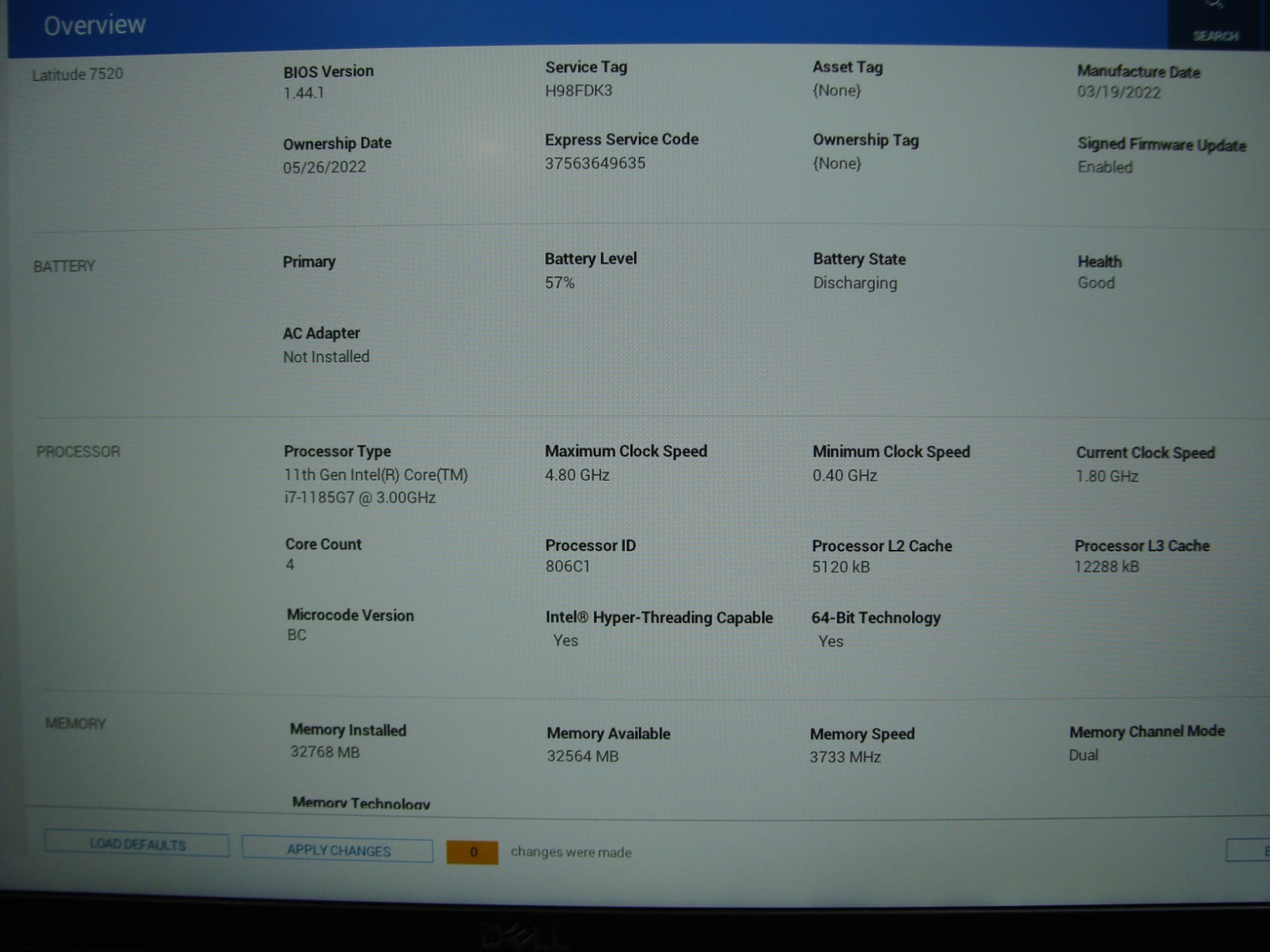Image resolution: width=1270 pixels, height=952 pixels.
Task: Click Service Tag value H98FDK3
Action: coord(579,90)
